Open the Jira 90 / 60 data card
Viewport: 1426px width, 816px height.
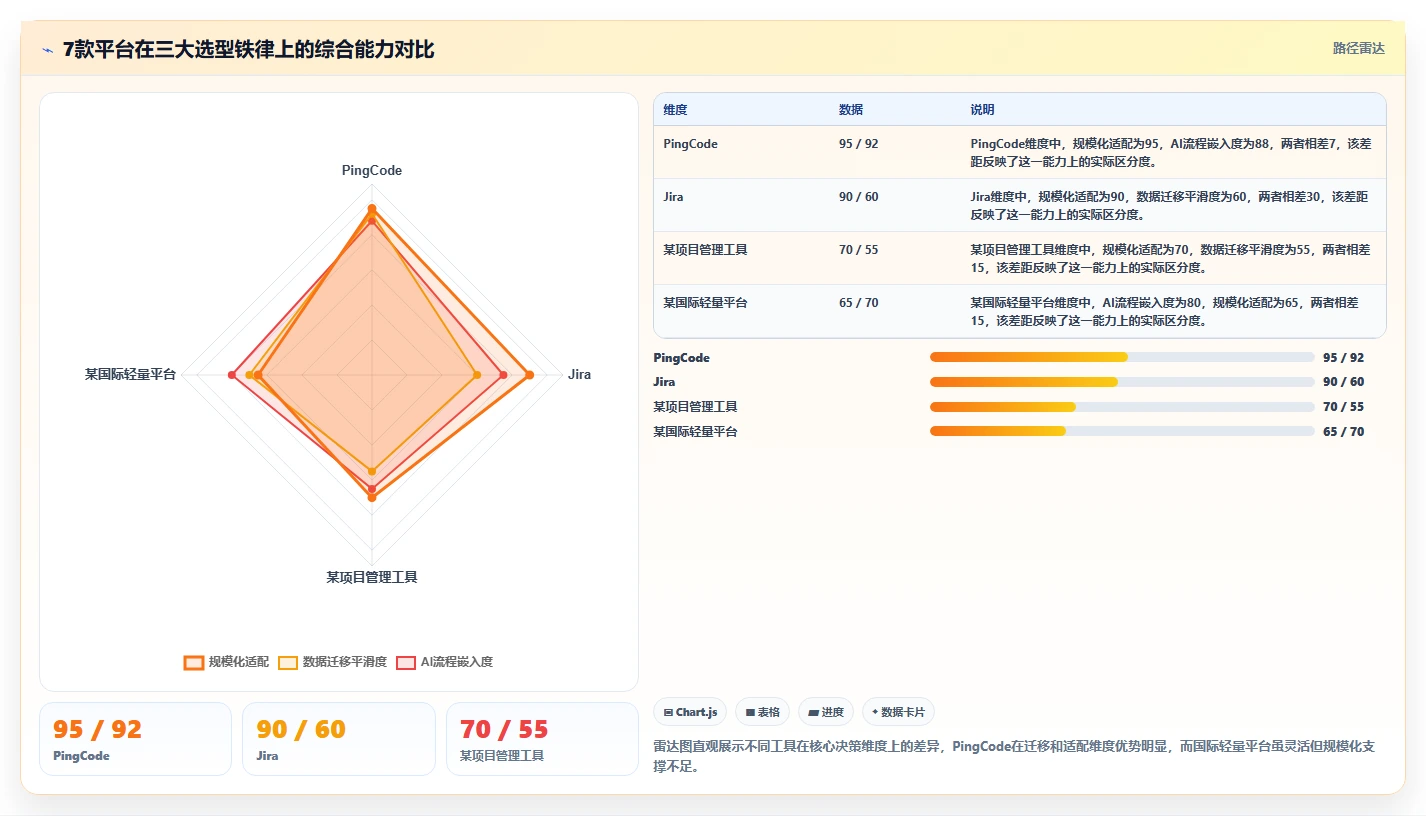point(339,739)
